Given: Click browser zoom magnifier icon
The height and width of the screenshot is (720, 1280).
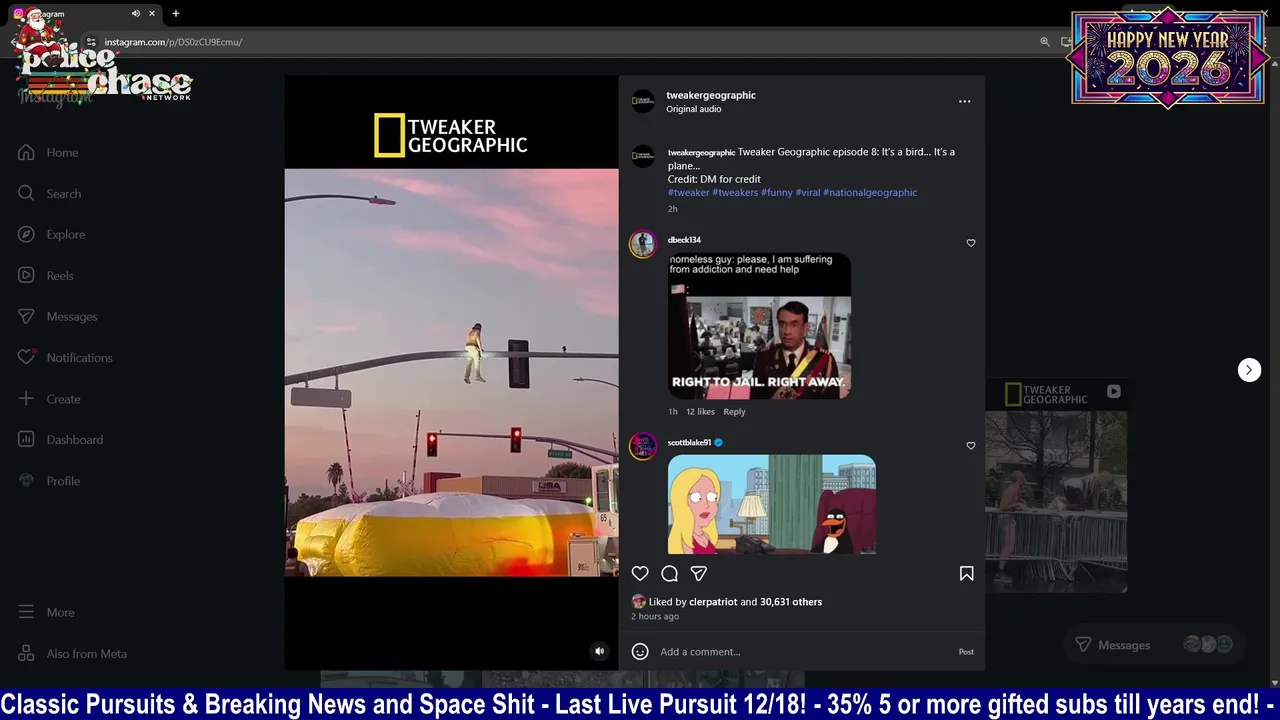Looking at the screenshot, I should tap(1045, 42).
